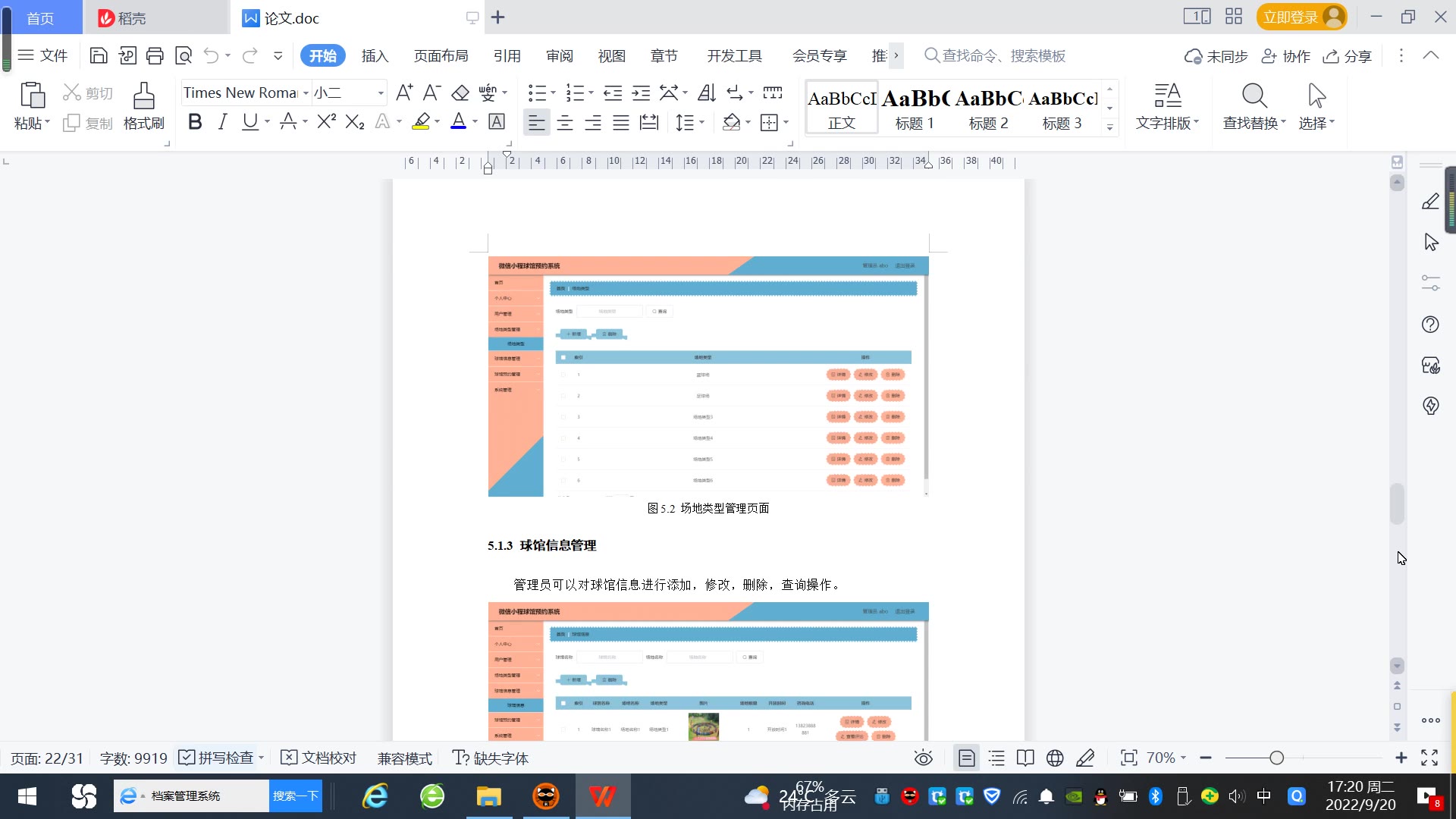Open the font size 小二 dropdown
Image resolution: width=1456 pixels, height=819 pixels.
[381, 93]
